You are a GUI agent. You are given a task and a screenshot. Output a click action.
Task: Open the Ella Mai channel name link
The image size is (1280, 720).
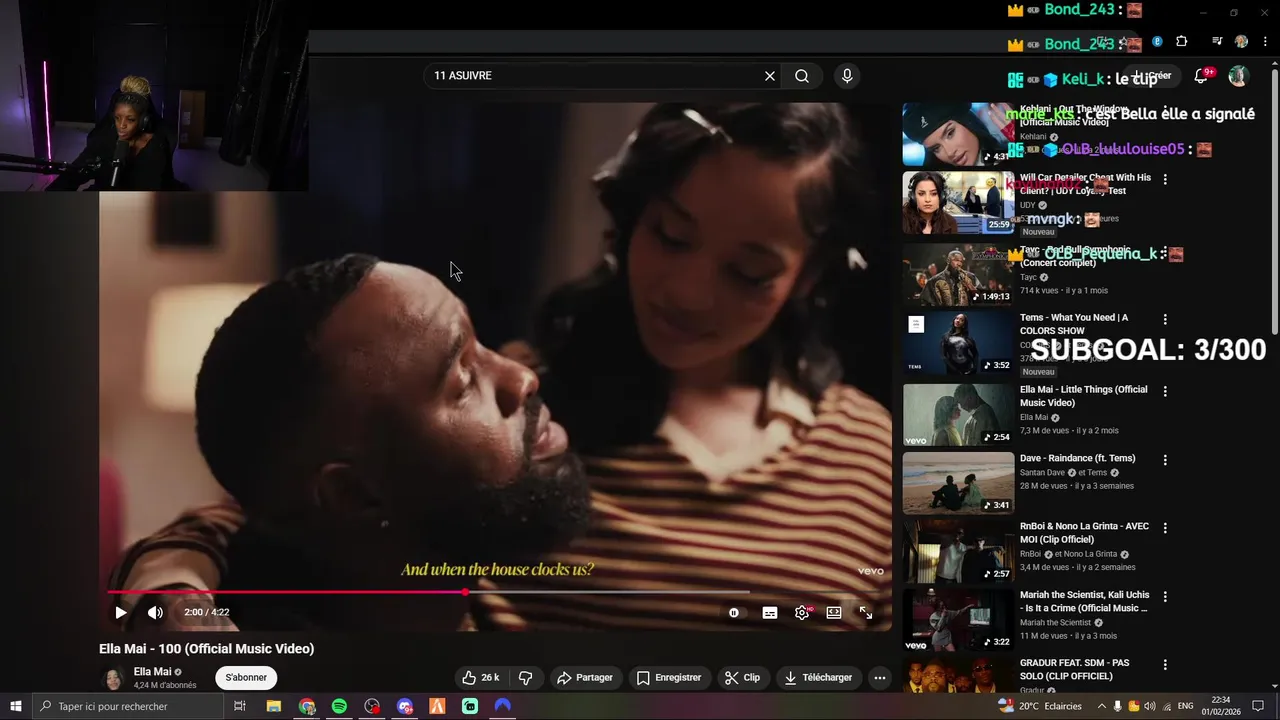(153, 672)
